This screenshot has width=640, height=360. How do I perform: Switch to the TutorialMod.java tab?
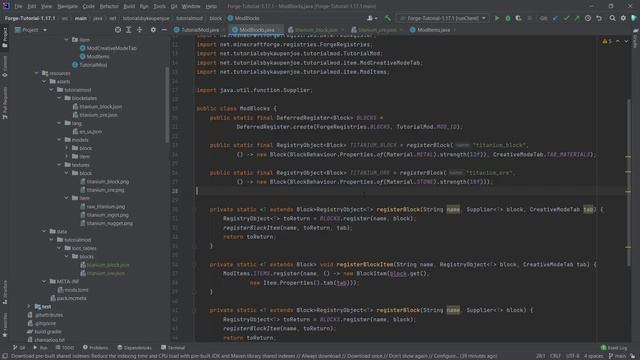[197, 30]
